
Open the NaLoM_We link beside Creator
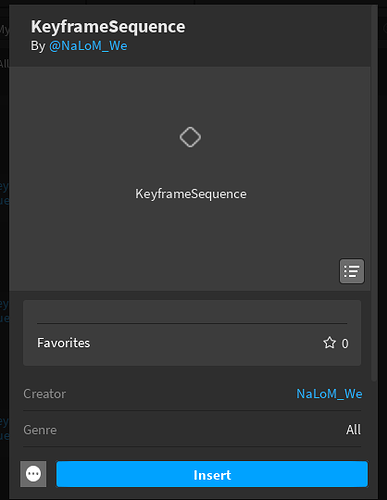click(329, 394)
